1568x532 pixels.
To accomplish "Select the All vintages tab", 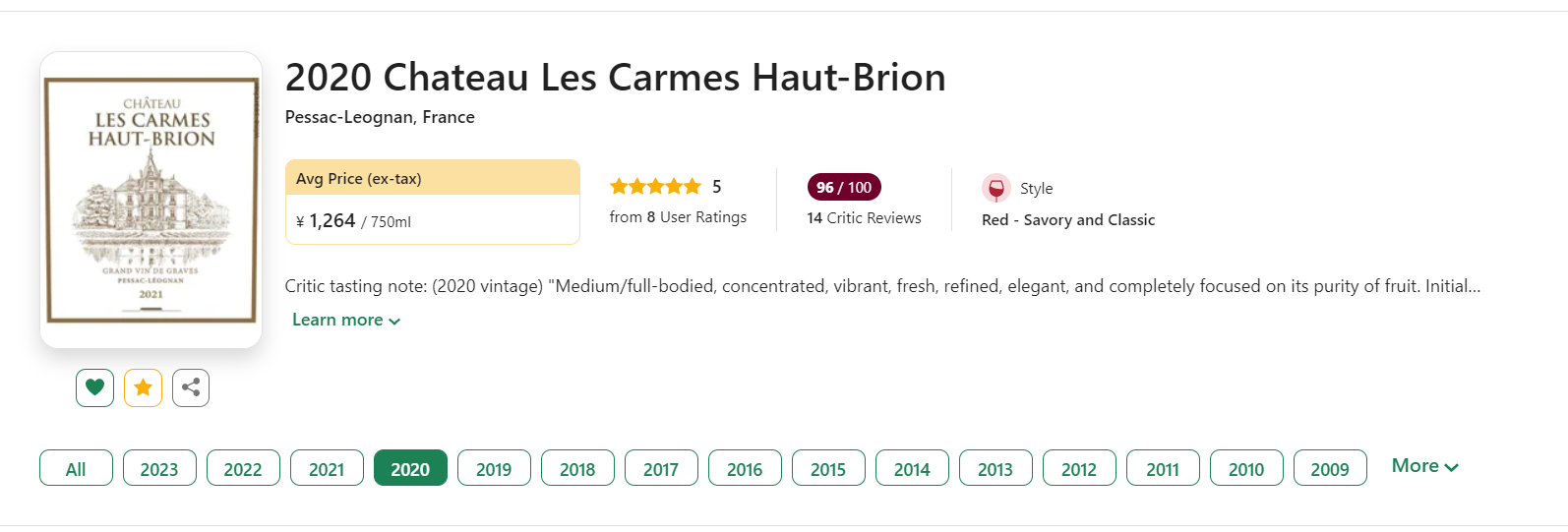I will [x=76, y=468].
